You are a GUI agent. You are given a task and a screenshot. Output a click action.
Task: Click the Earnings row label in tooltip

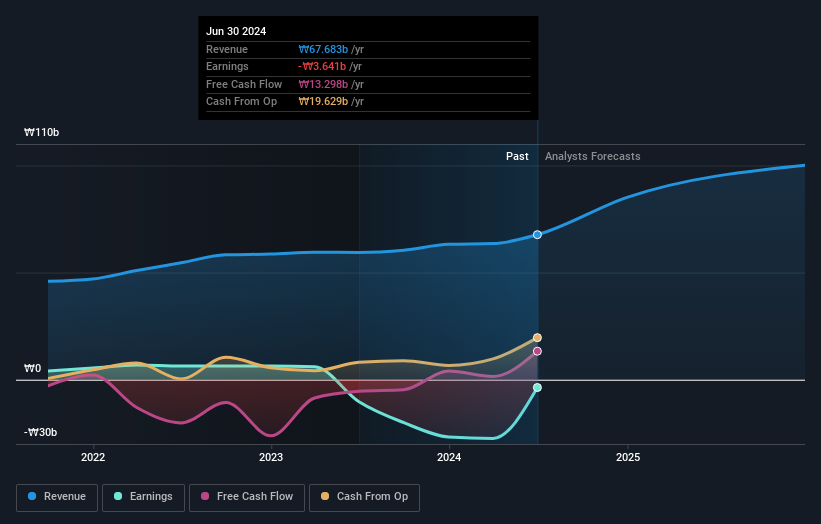tap(227, 66)
